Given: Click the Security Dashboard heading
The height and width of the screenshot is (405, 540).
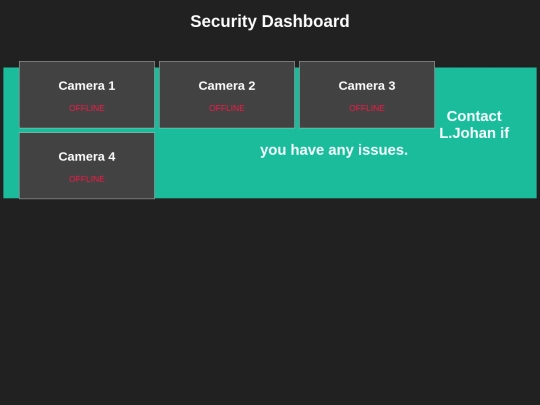Looking at the screenshot, I should tap(270, 21).
